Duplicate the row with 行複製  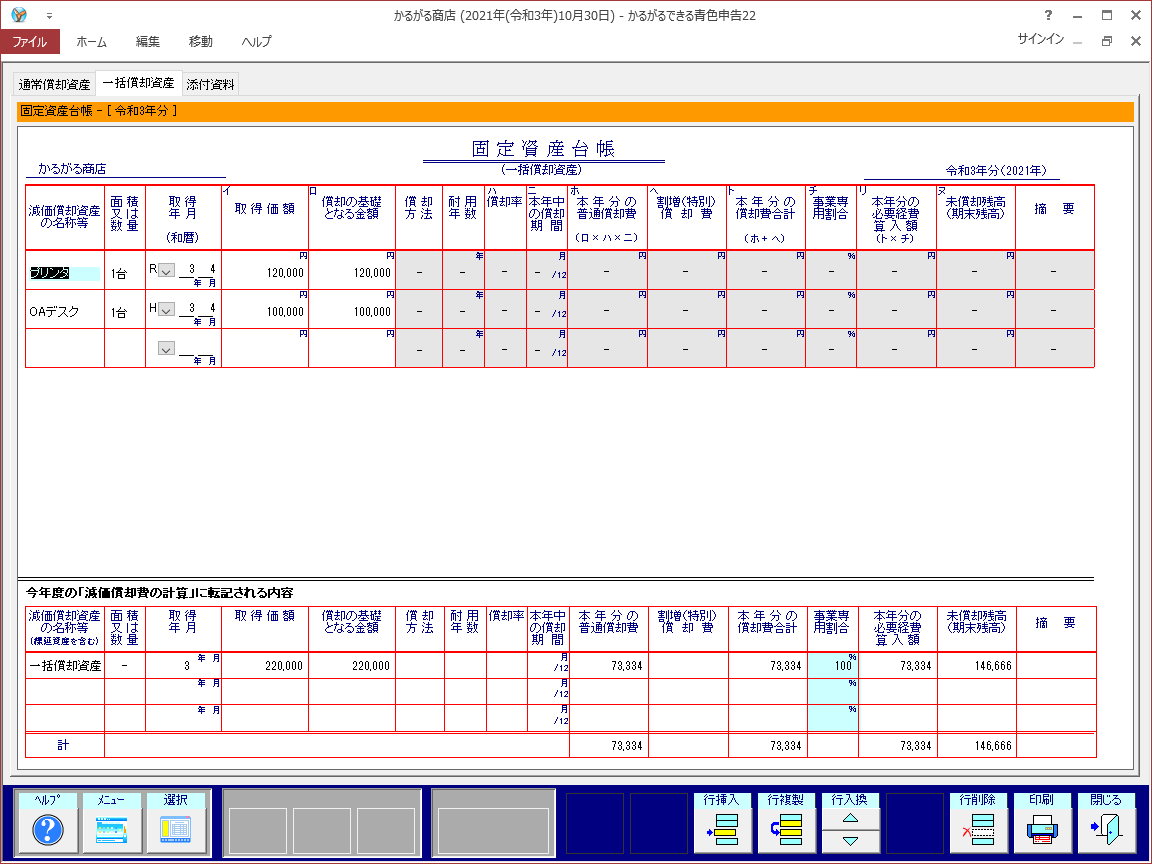(787, 823)
